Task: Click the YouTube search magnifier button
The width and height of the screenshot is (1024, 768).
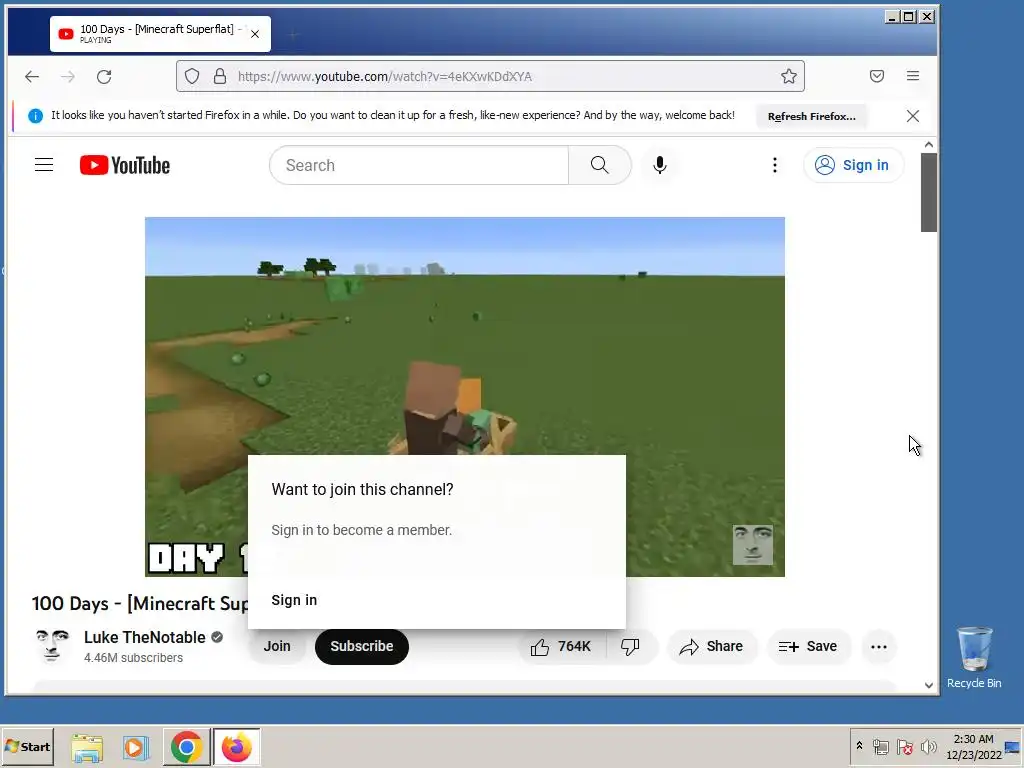Action: (x=600, y=165)
